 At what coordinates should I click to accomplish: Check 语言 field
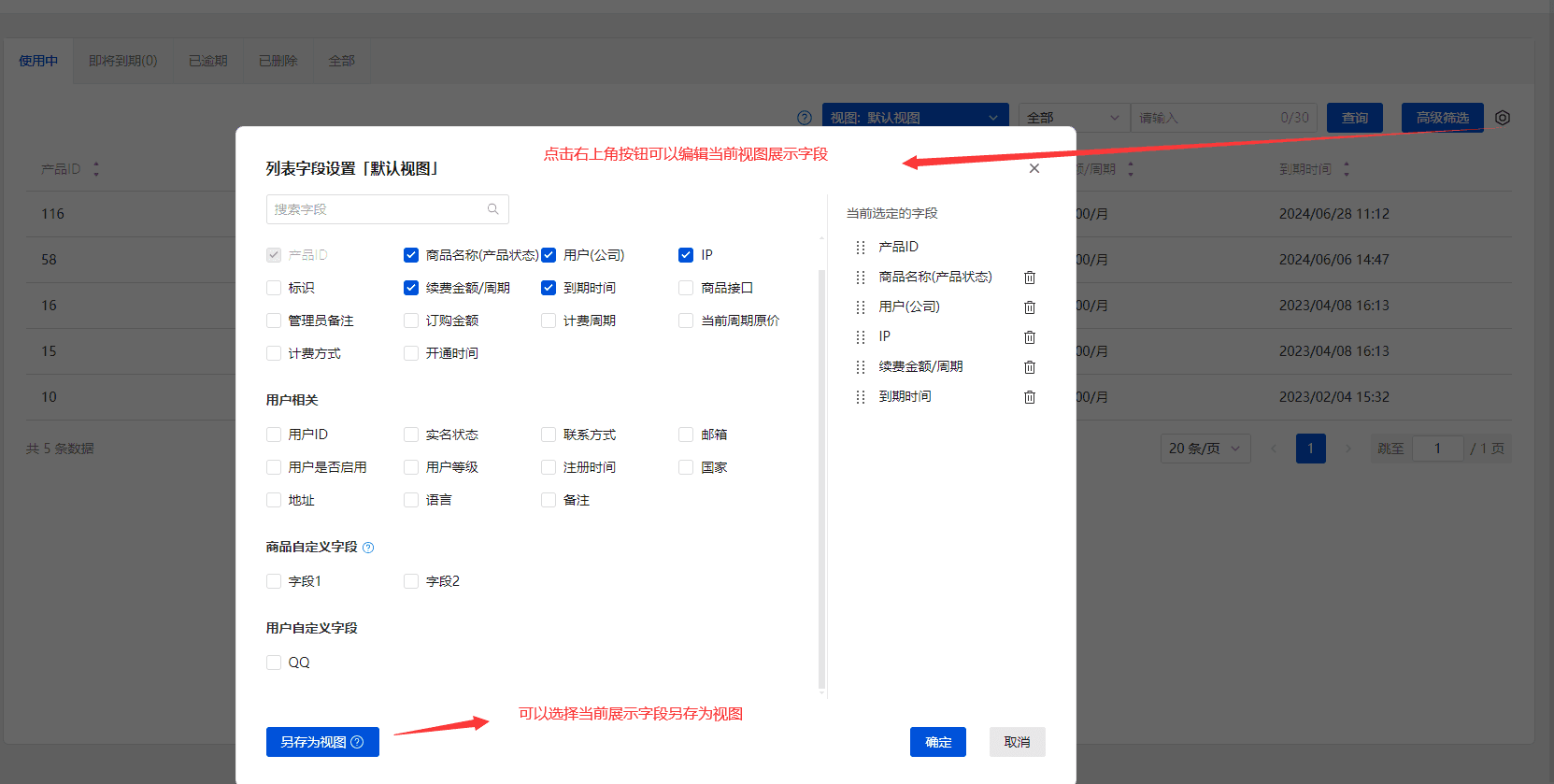pyautogui.click(x=411, y=500)
